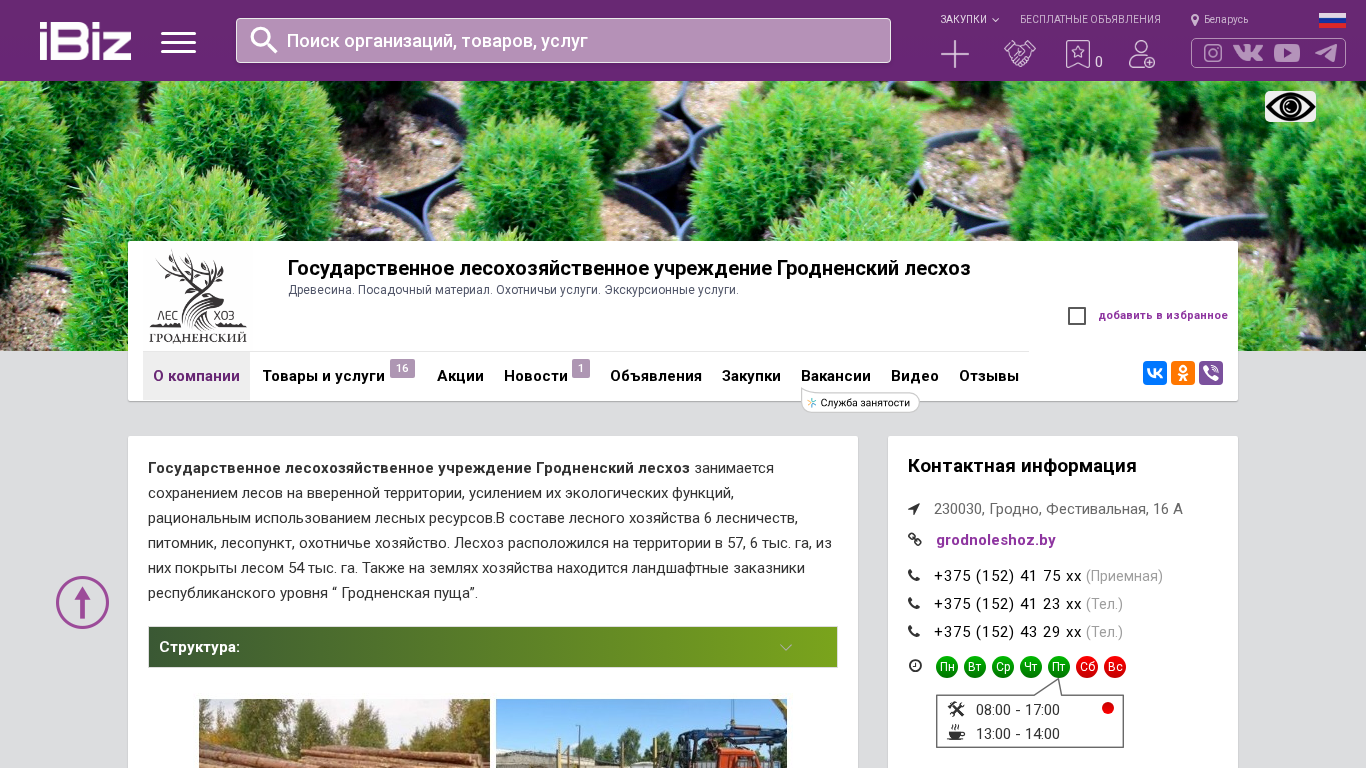Screen dimensions: 1366x768
Task: Click the plus add icon in header
Action: click(955, 54)
